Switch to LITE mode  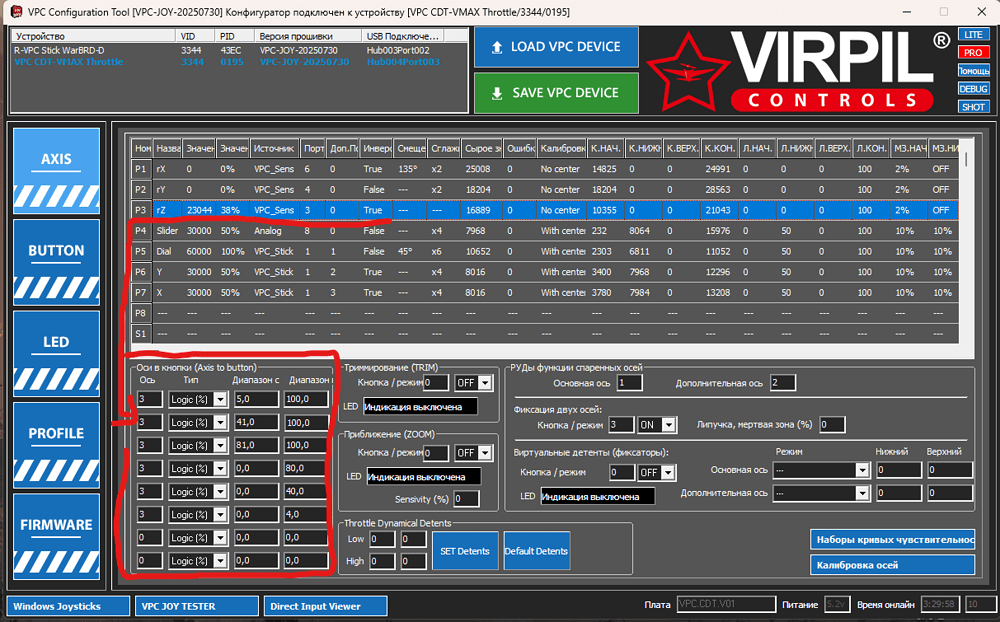[973, 34]
